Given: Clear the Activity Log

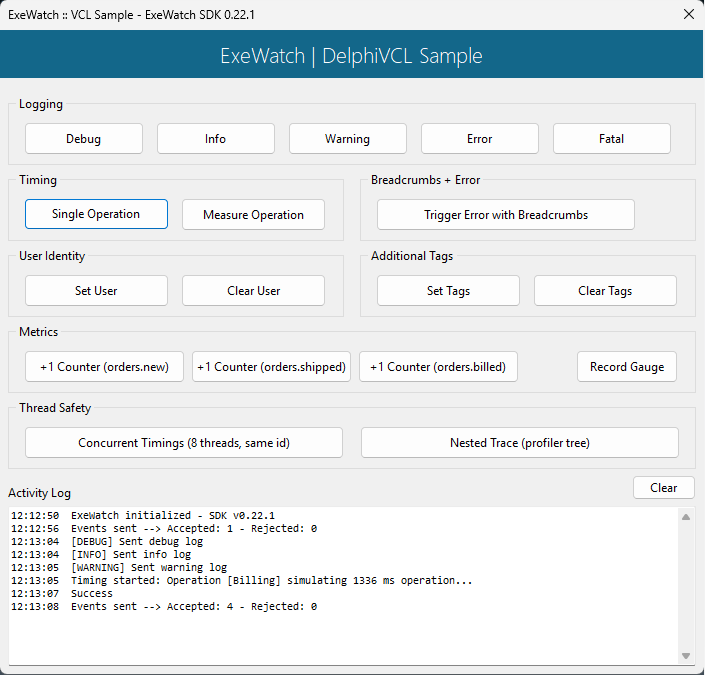Looking at the screenshot, I should (664, 487).
